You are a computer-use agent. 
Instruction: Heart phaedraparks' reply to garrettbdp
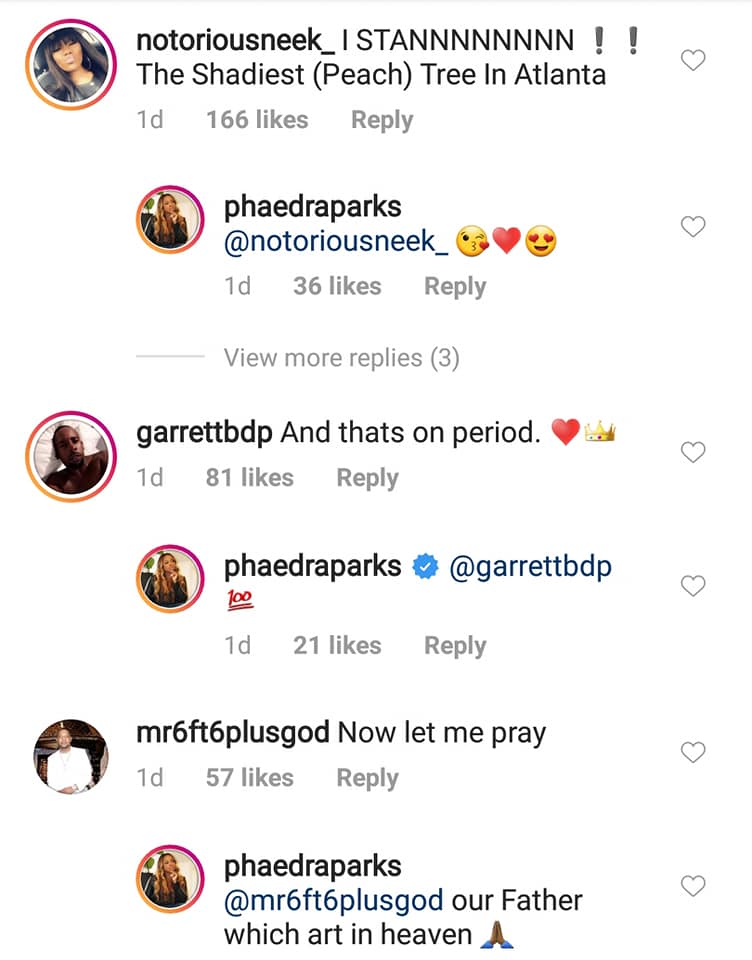(693, 586)
